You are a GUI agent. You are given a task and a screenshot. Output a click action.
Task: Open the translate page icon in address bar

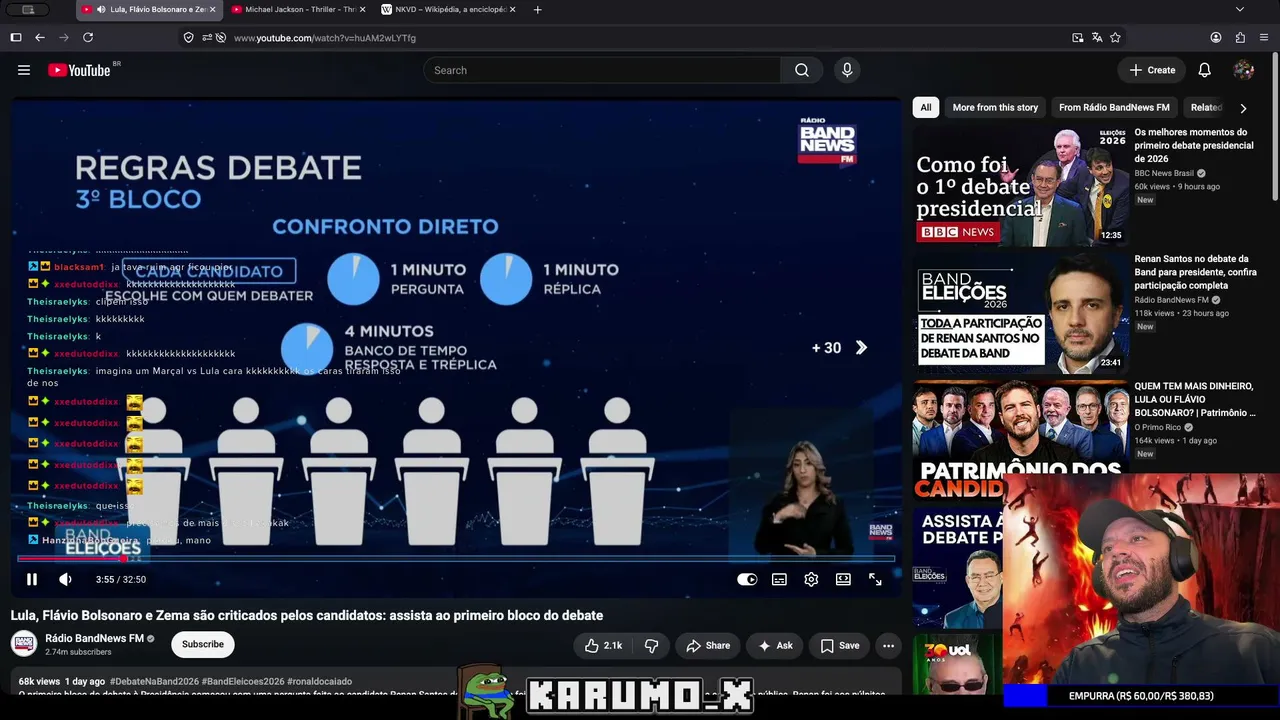[1097, 38]
